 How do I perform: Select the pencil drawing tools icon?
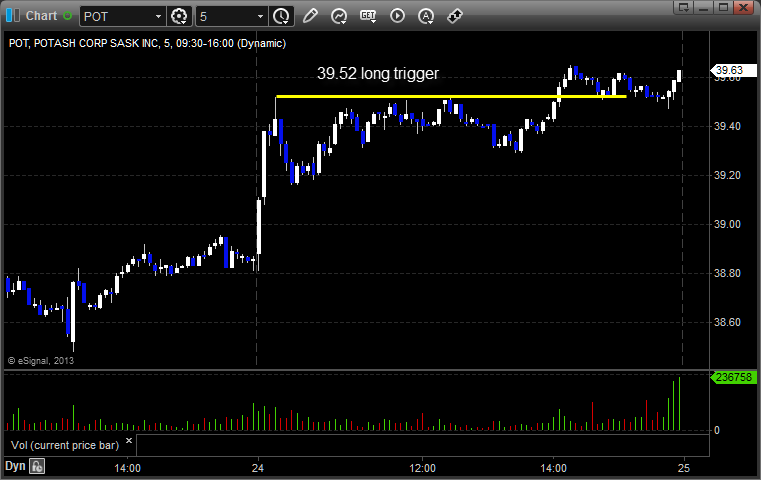pyautogui.click(x=310, y=16)
